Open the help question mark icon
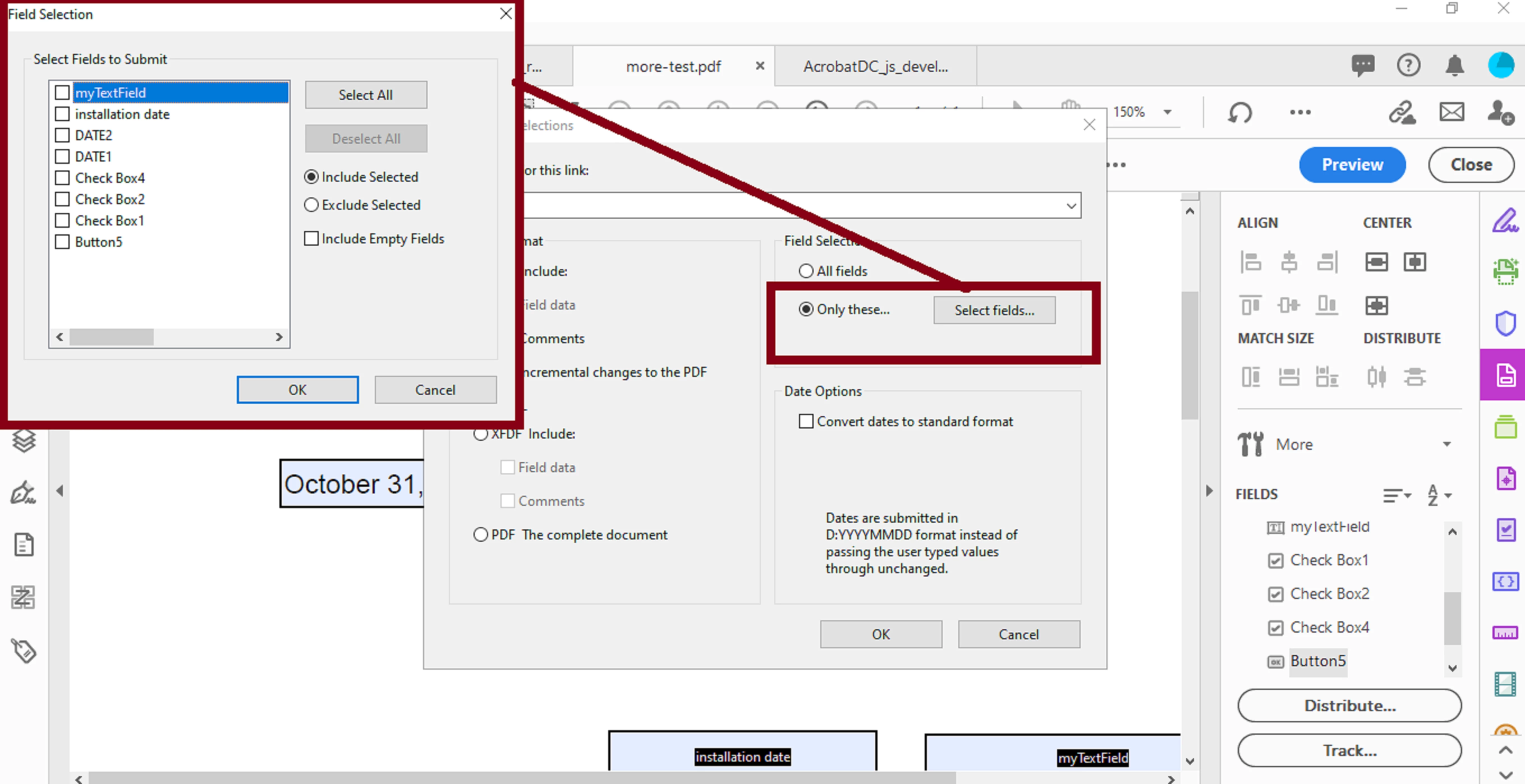The width and height of the screenshot is (1525, 784). [1408, 65]
